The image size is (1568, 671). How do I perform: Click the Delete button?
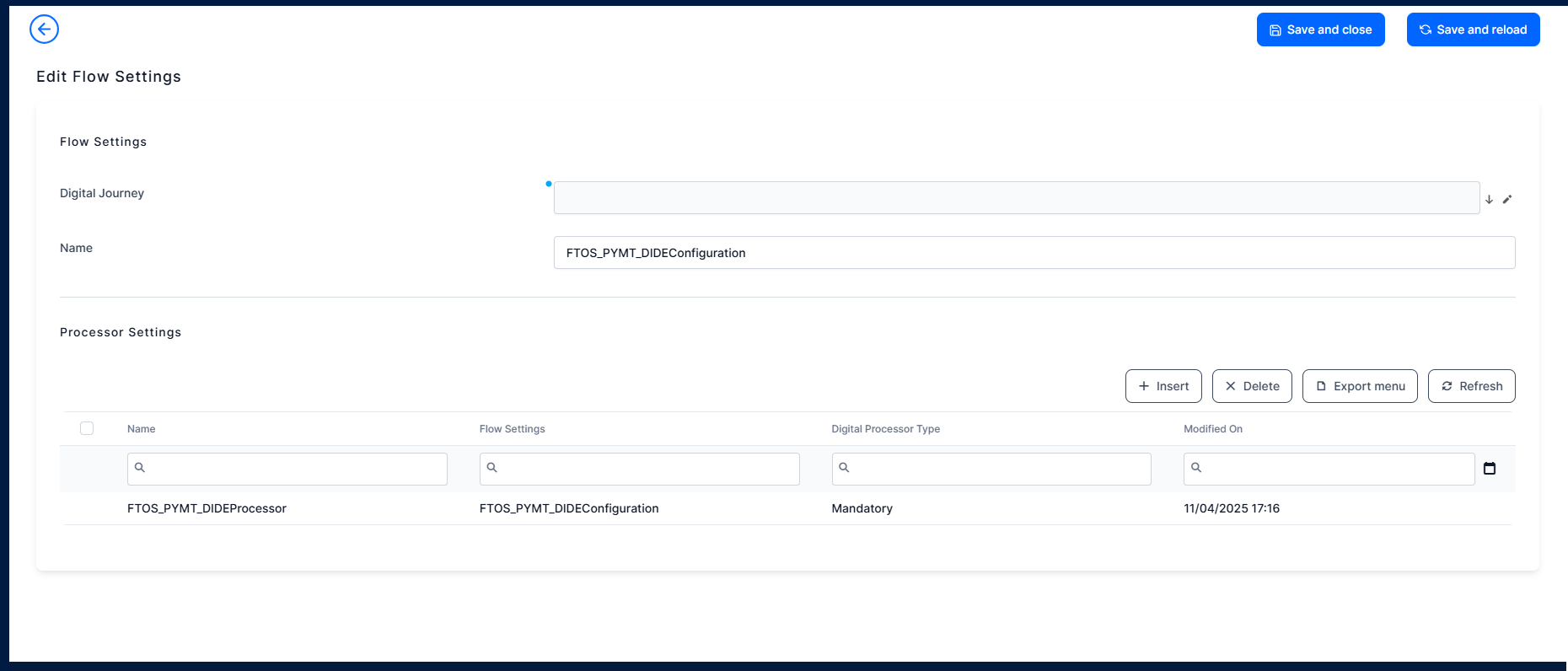tap(1252, 386)
